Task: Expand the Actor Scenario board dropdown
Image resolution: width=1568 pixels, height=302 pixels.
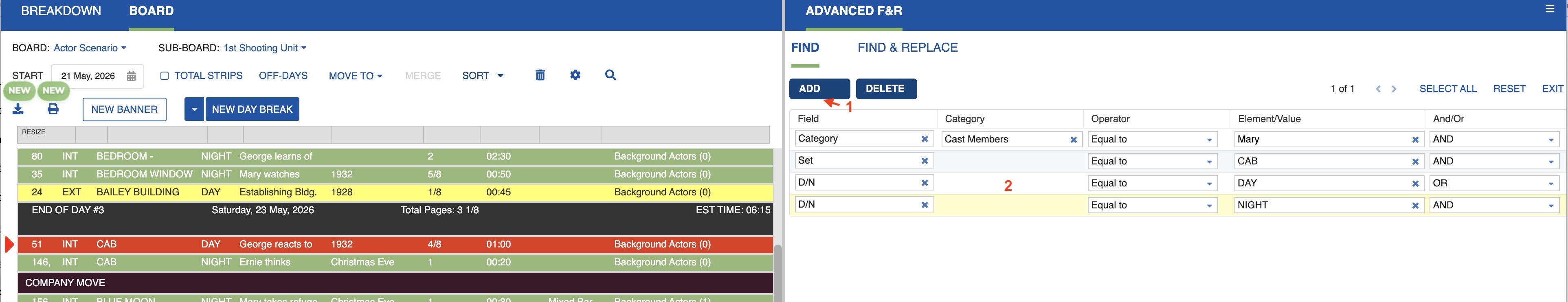Action: pyautogui.click(x=90, y=48)
